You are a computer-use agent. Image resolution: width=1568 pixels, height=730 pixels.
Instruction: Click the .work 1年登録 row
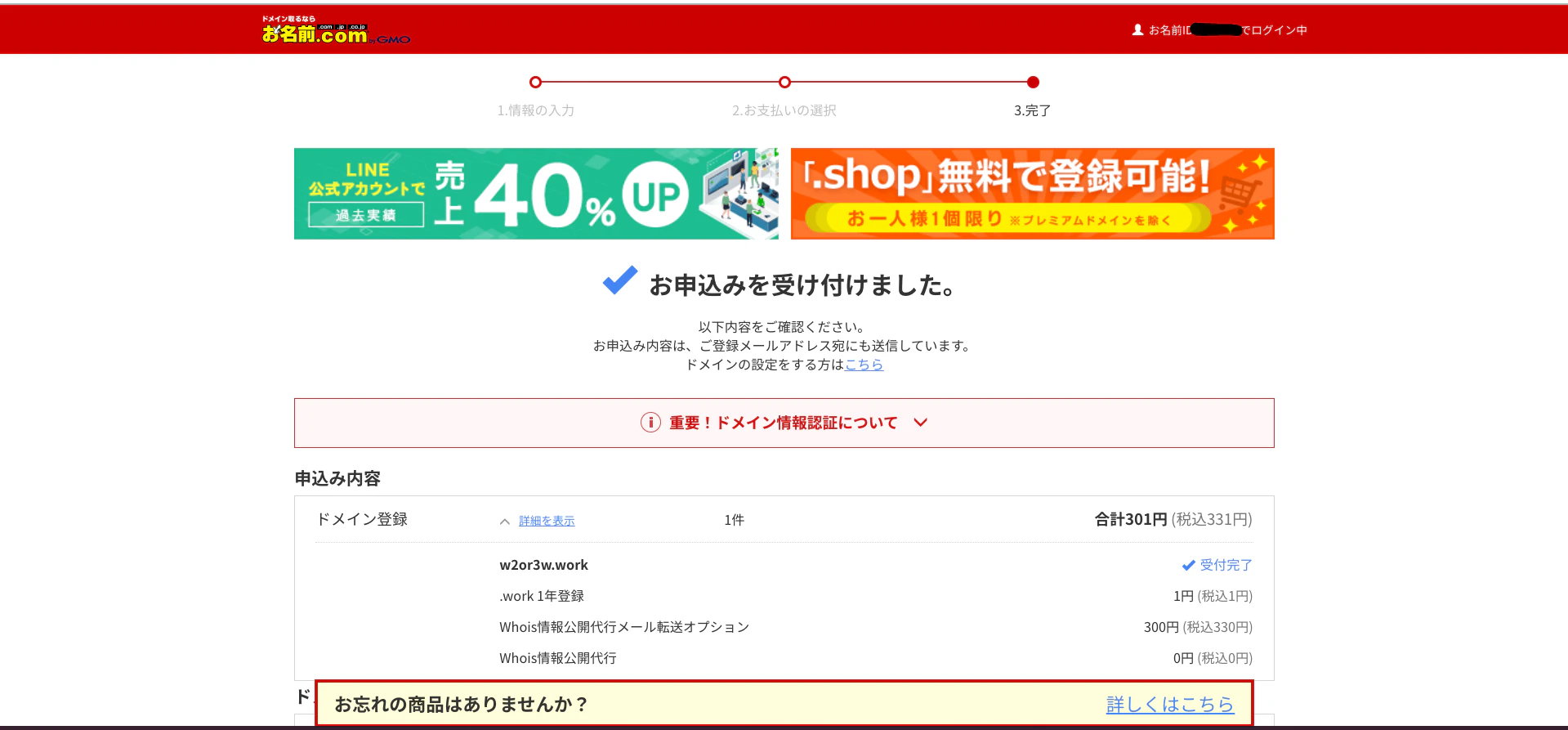tap(542, 596)
